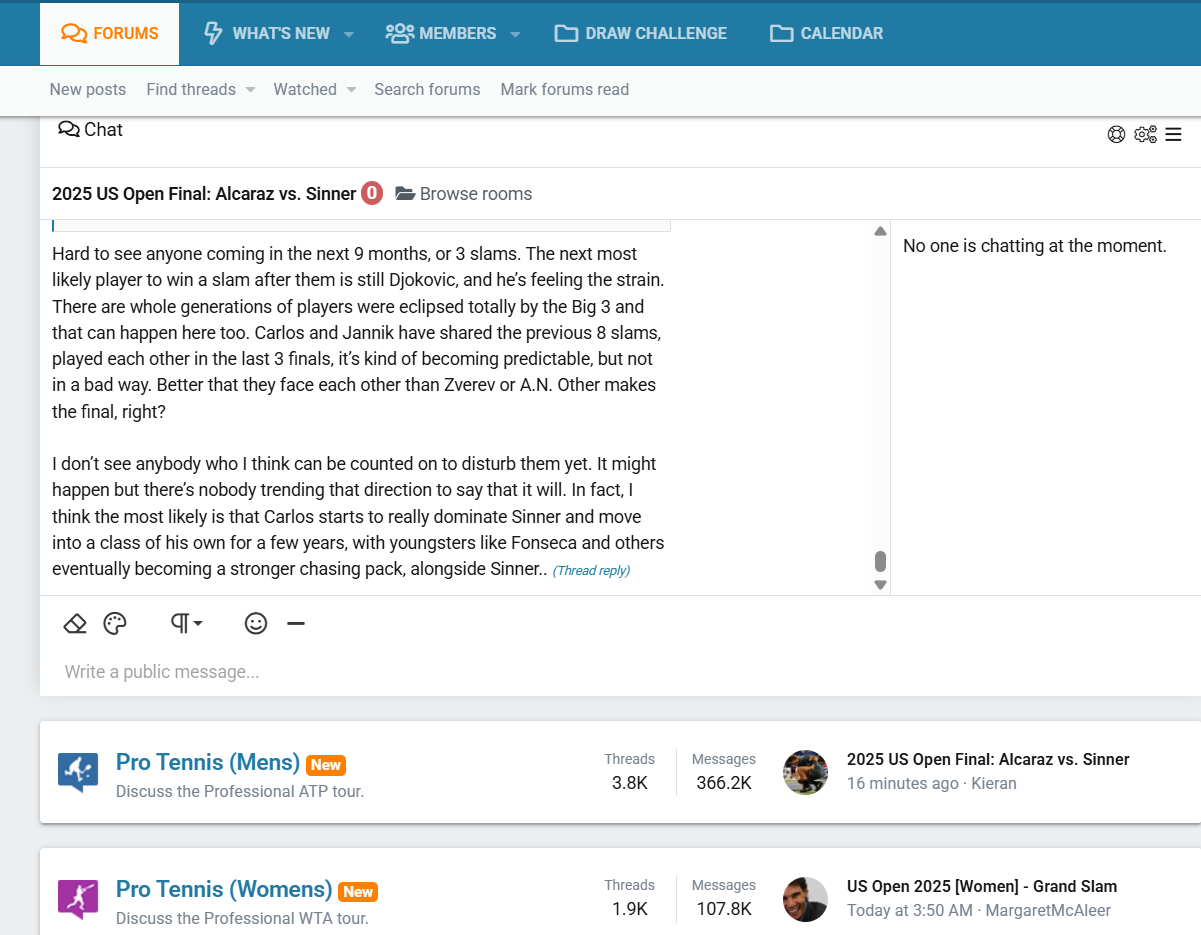Open the text color palette icon
1201x935 pixels.
[115, 624]
